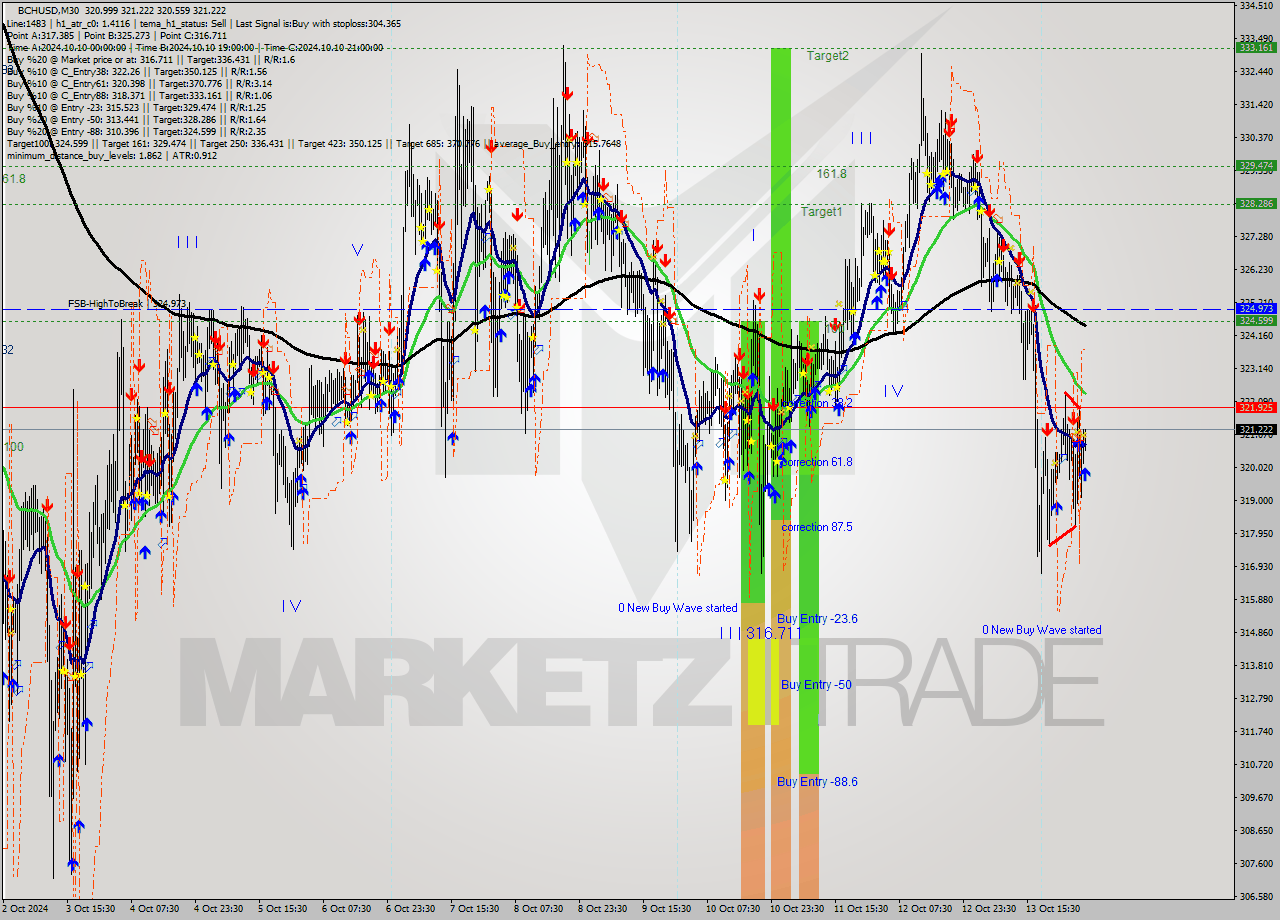
Task: Click the 'Buy Entry -88.6' label
Action: [x=817, y=782]
